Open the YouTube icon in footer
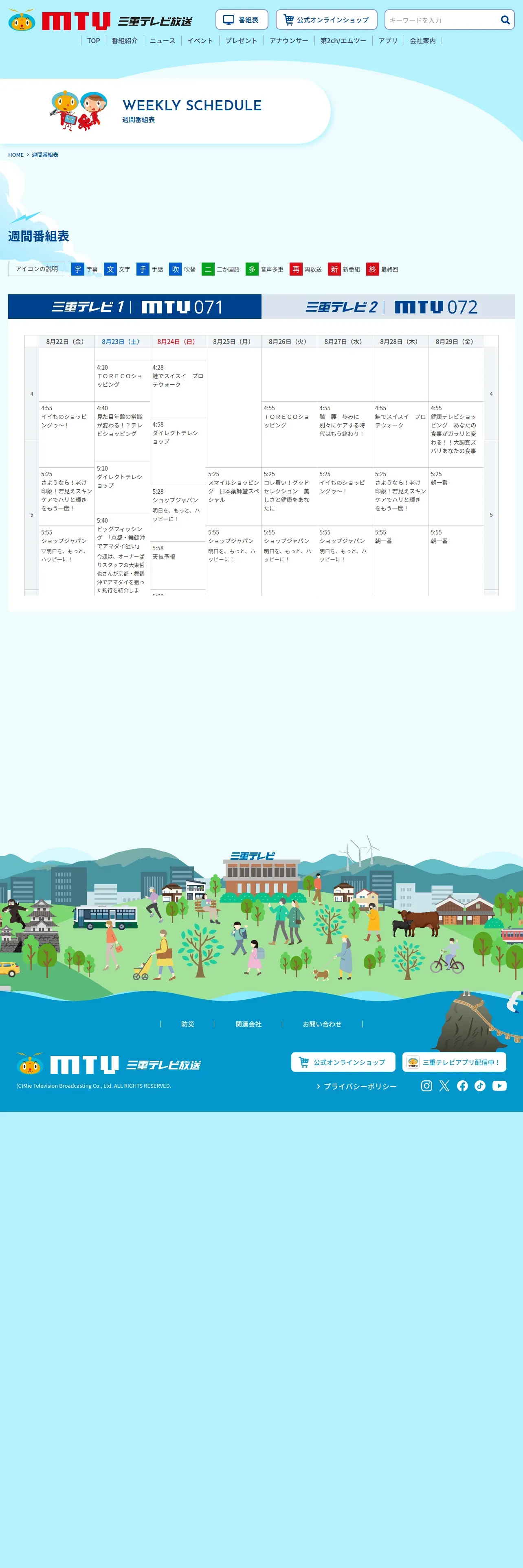The image size is (523, 1568). click(x=499, y=1086)
